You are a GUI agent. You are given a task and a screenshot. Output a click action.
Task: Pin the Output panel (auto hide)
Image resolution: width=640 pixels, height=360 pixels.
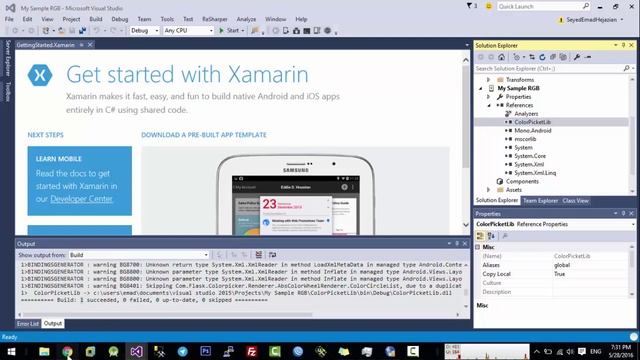point(457,244)
